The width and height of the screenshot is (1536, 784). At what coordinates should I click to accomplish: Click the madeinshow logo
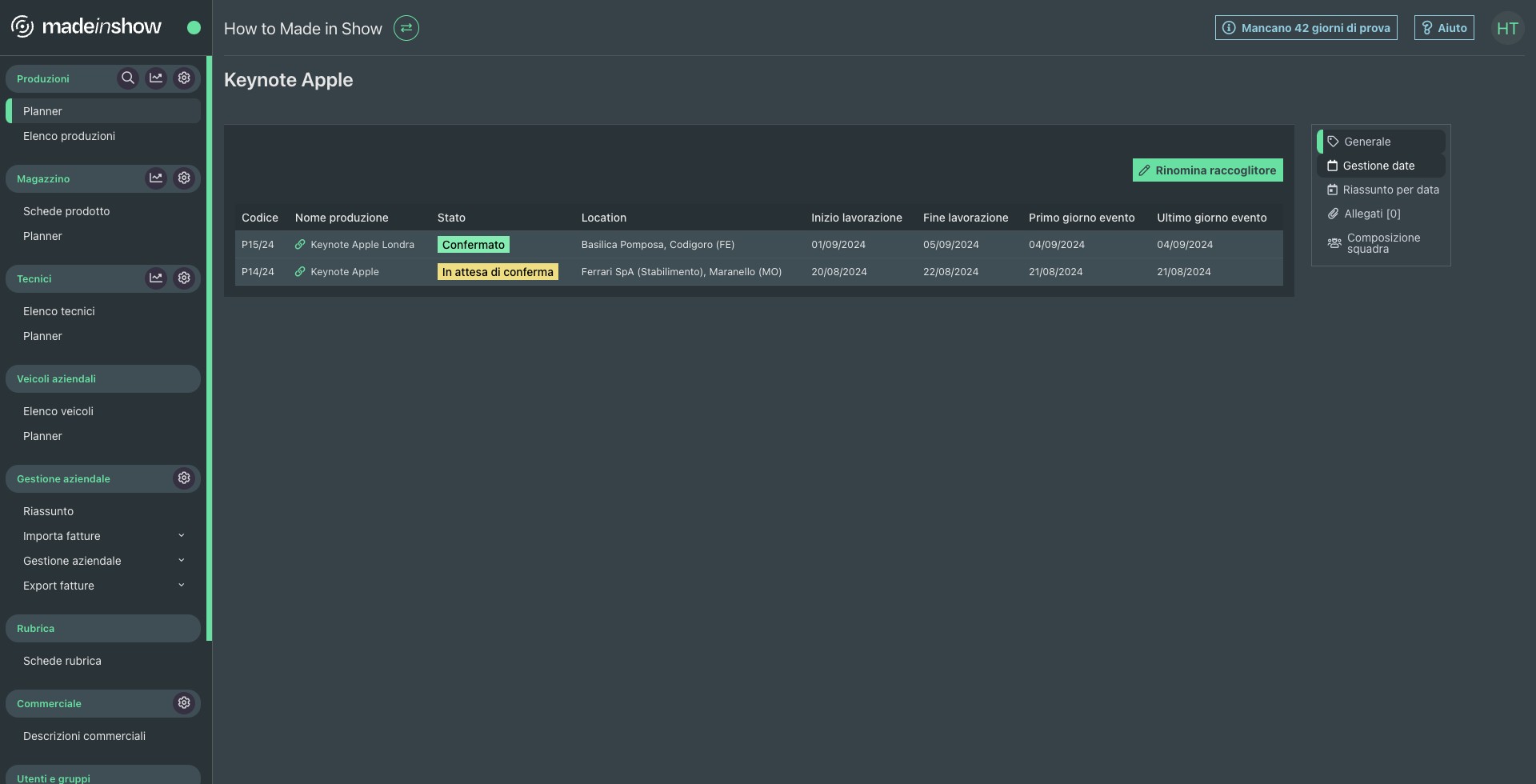pyautogui.click(x=86, y=27)
